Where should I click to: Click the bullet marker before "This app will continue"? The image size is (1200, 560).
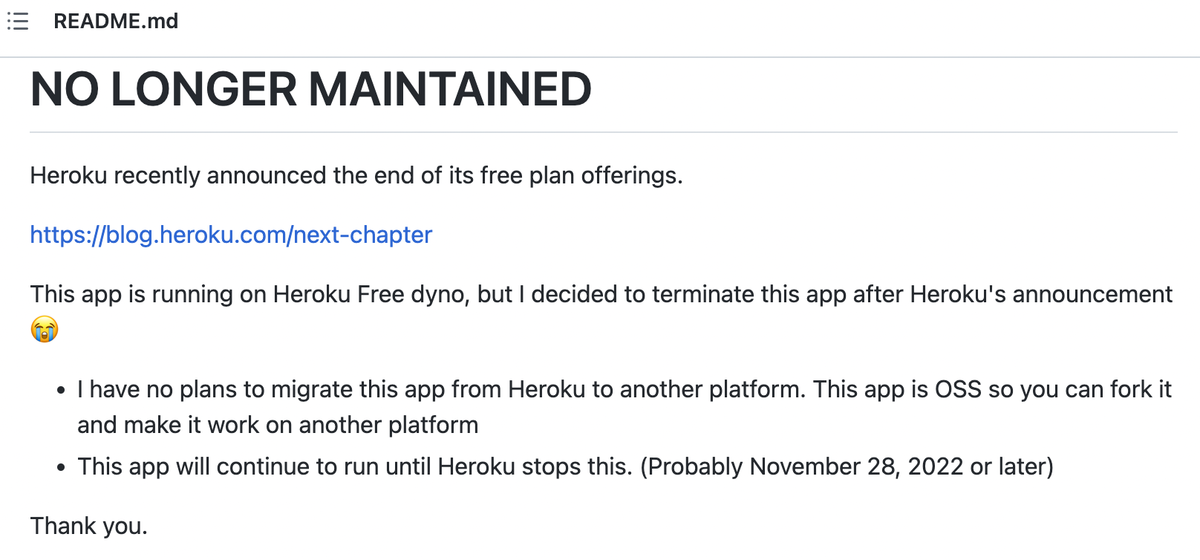point(63,467)
